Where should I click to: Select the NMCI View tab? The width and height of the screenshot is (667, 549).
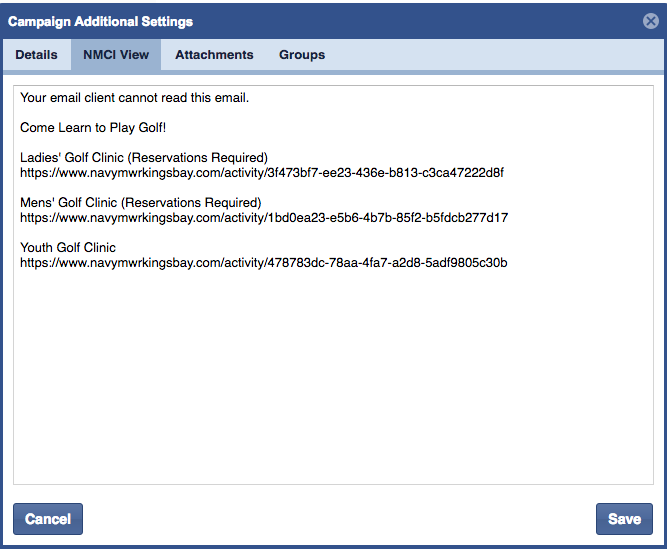[x=116, y=55]
